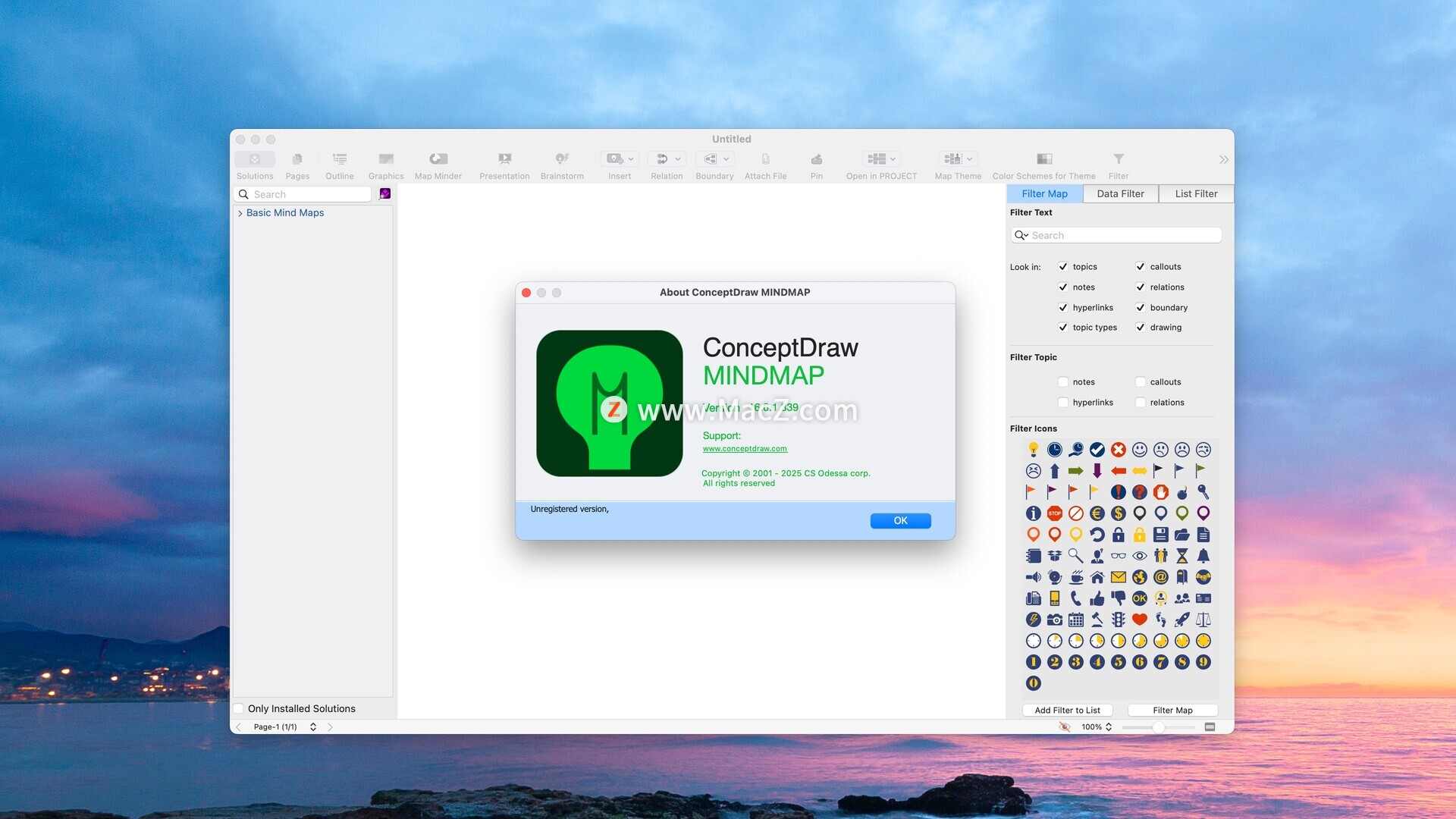Image resolution: width=1456 pixels, height=819 pixels.
Task: Select the blue up arrow filter icon
Action: 1054,471
